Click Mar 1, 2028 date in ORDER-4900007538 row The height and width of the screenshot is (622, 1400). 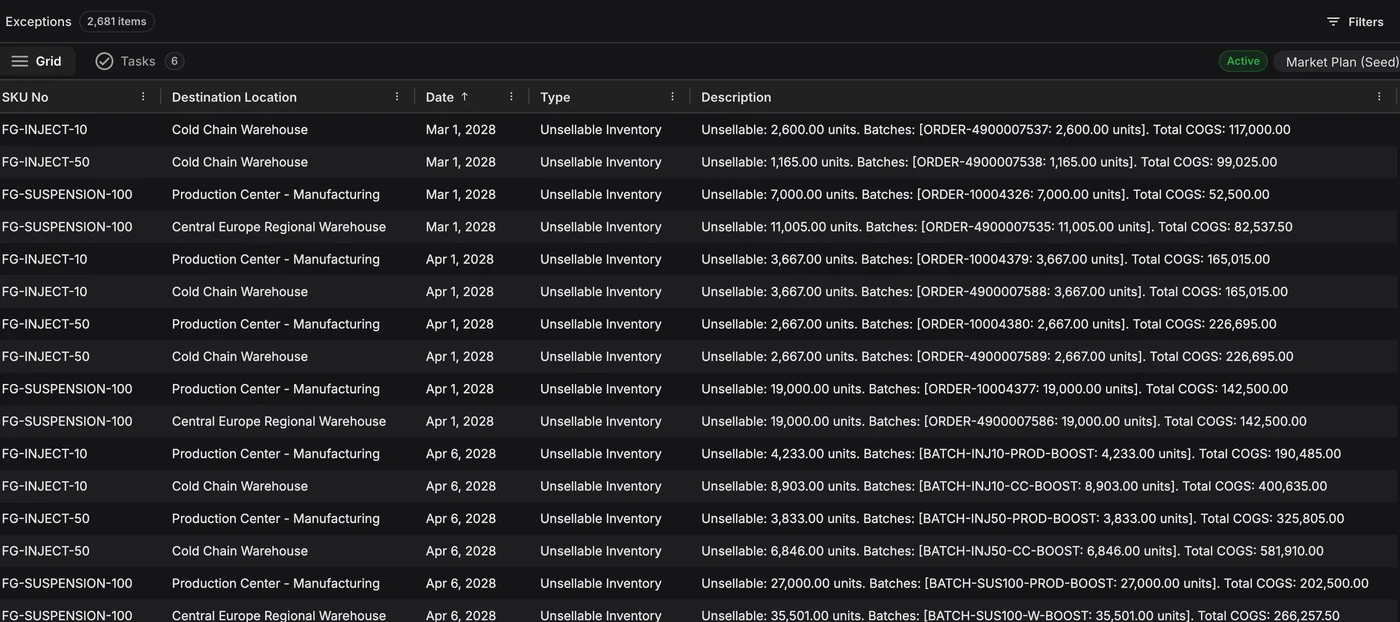point(461,162)
